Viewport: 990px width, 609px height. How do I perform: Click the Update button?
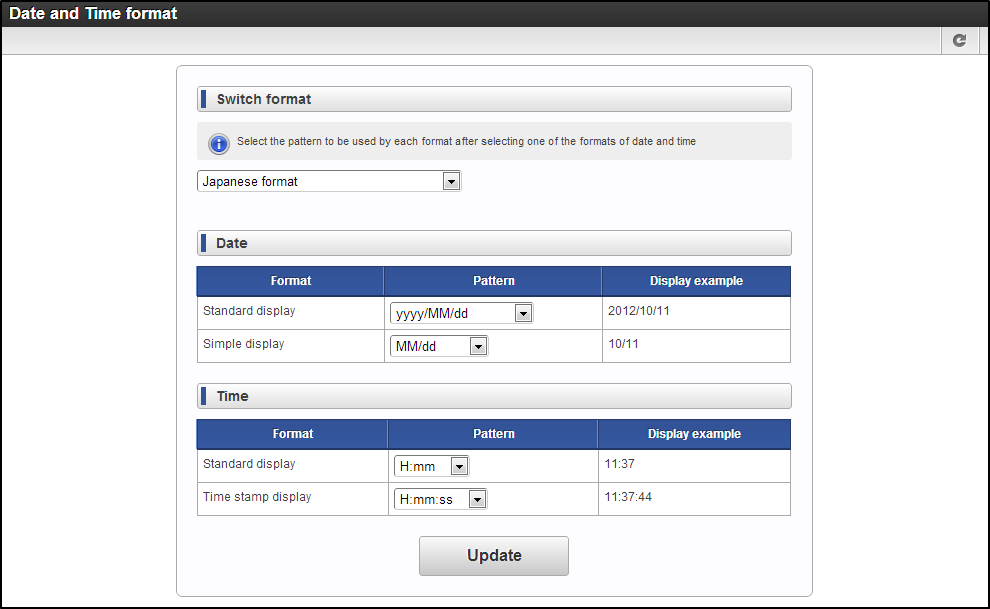pos(494,556)
